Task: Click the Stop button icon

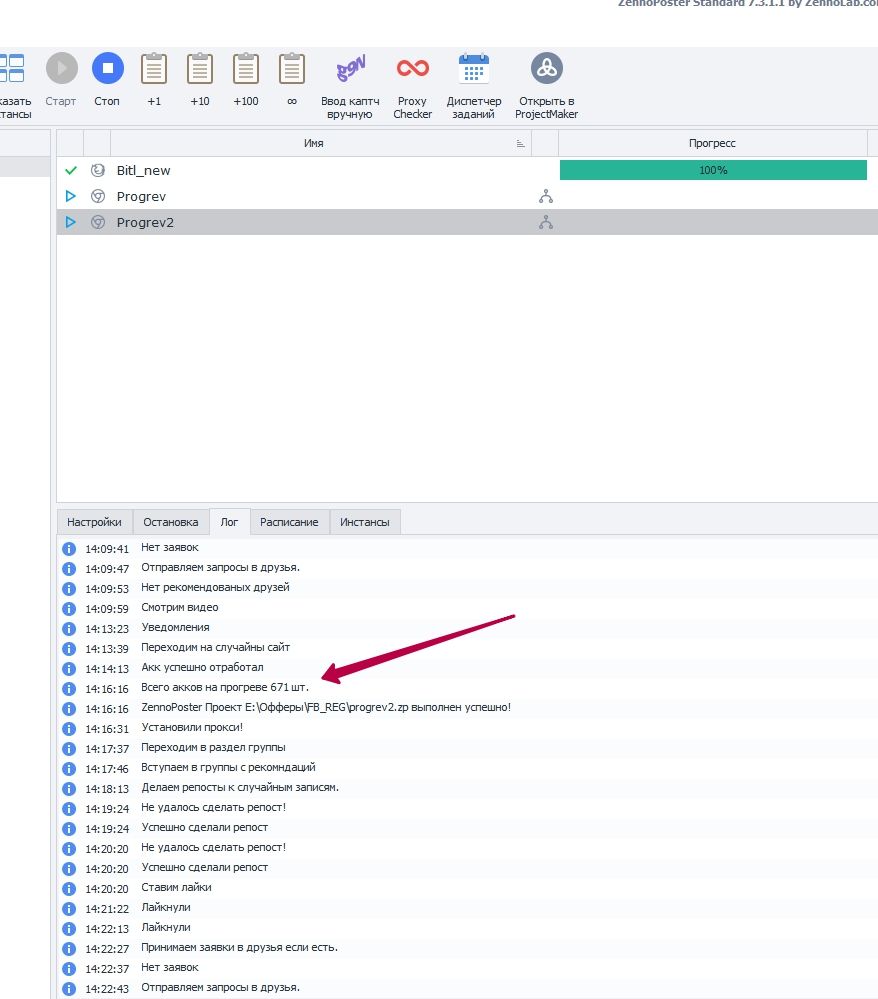Action: pyautogui.click(x=108, y=68)
